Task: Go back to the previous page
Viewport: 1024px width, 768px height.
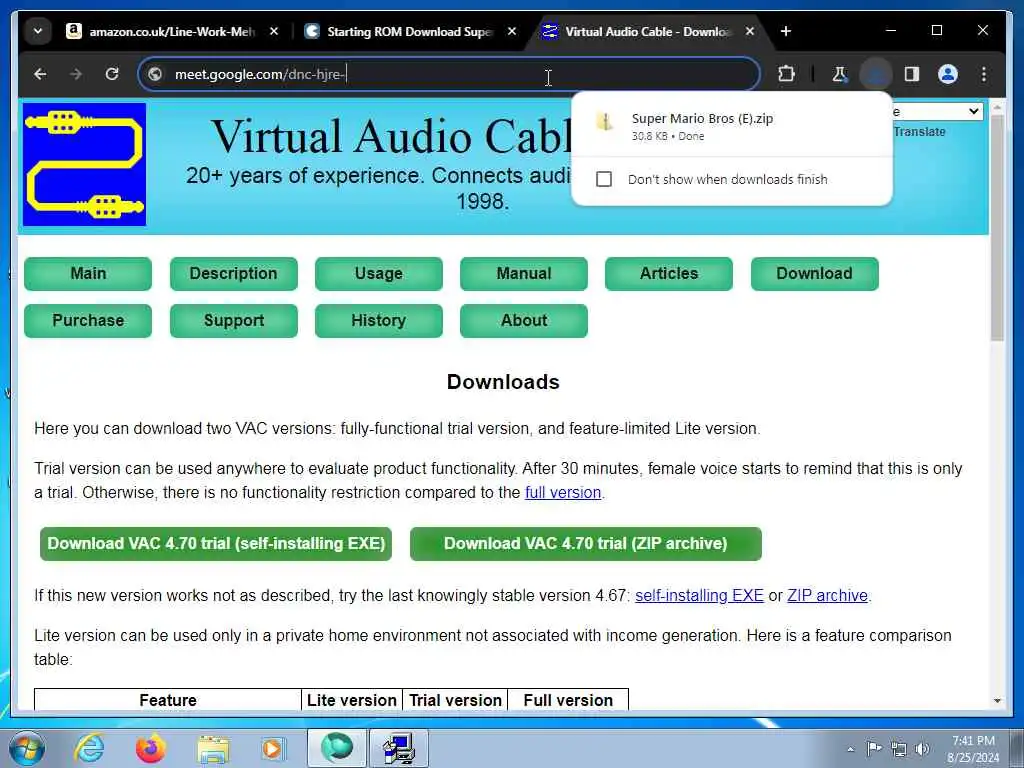Action: (40, 74)
